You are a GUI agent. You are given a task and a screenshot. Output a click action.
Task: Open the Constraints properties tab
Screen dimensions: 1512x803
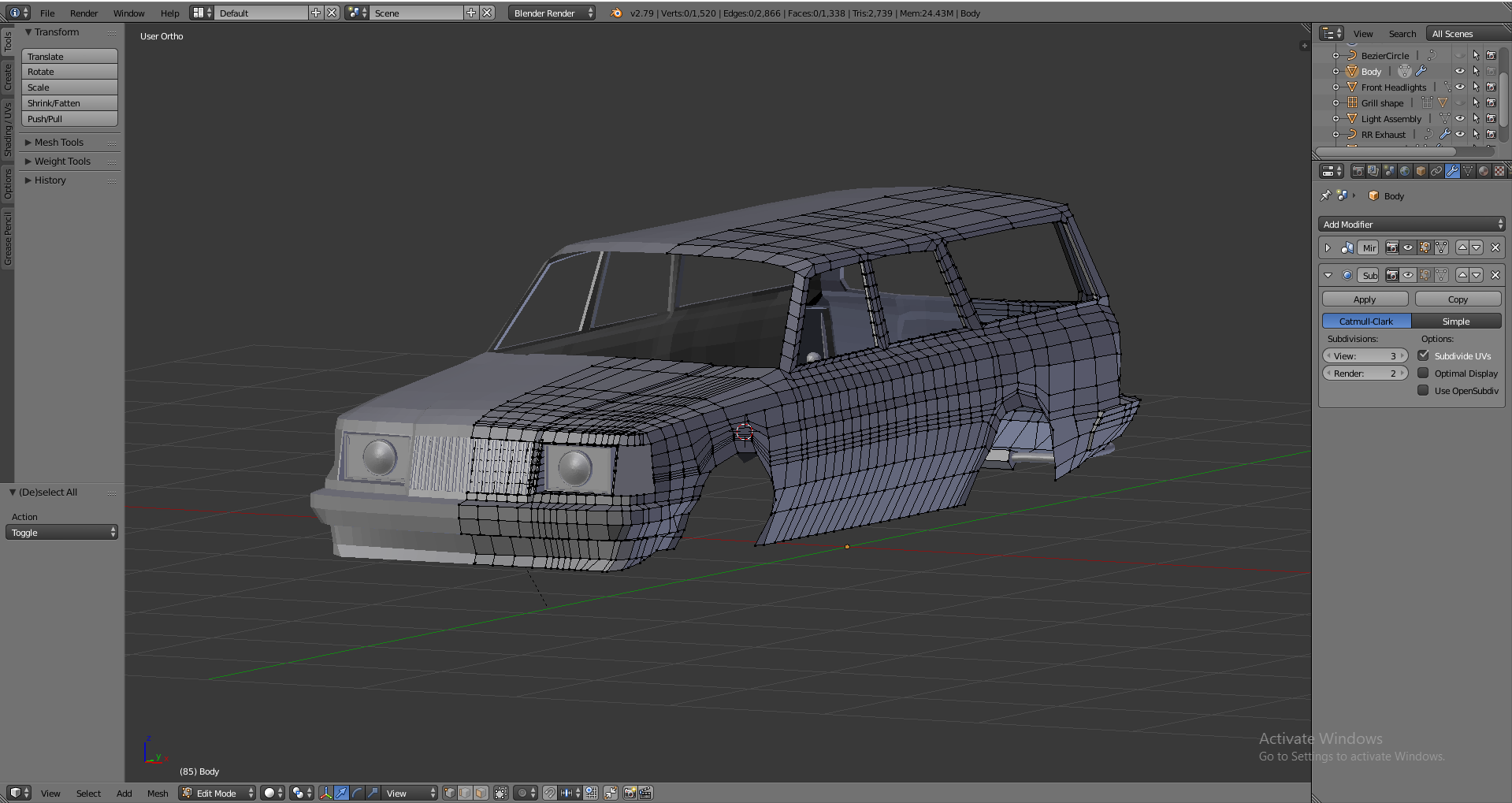[x=1436, y=171]
